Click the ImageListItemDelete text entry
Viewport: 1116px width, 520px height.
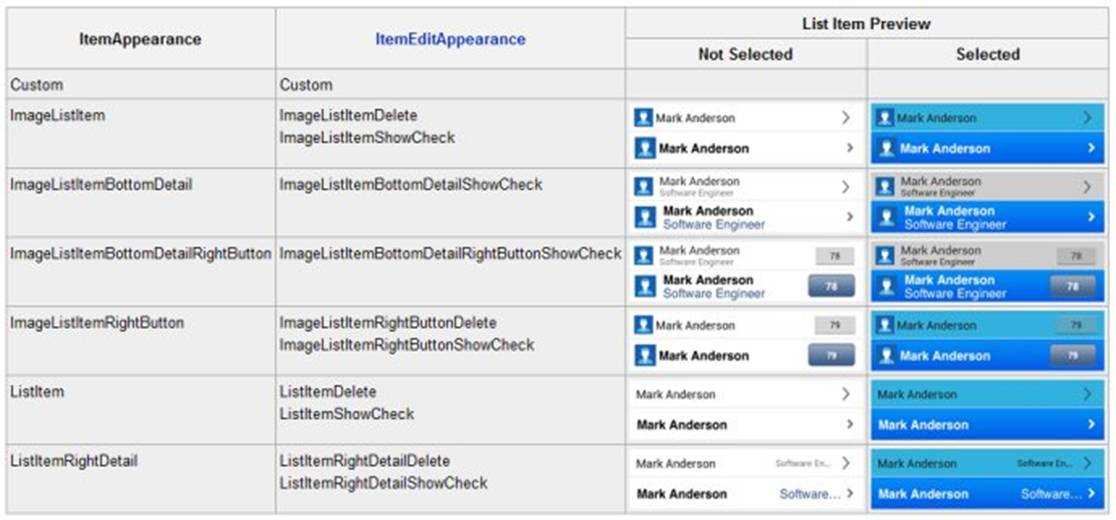click(349, 115)
